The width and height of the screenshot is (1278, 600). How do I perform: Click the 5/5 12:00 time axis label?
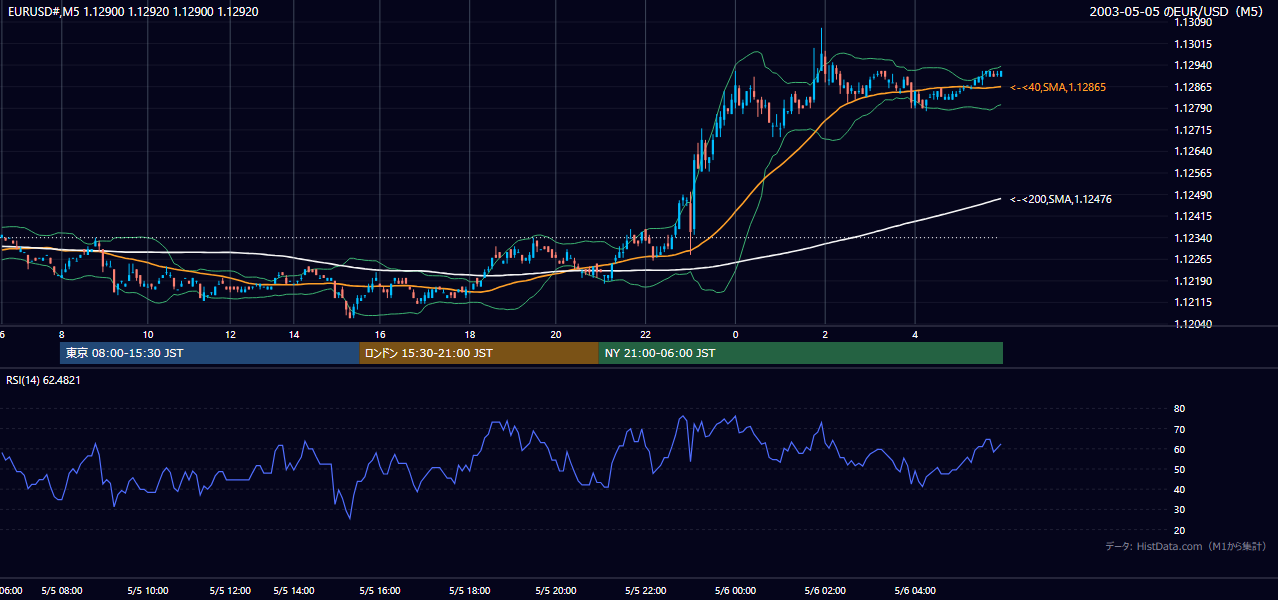point(232,590)
